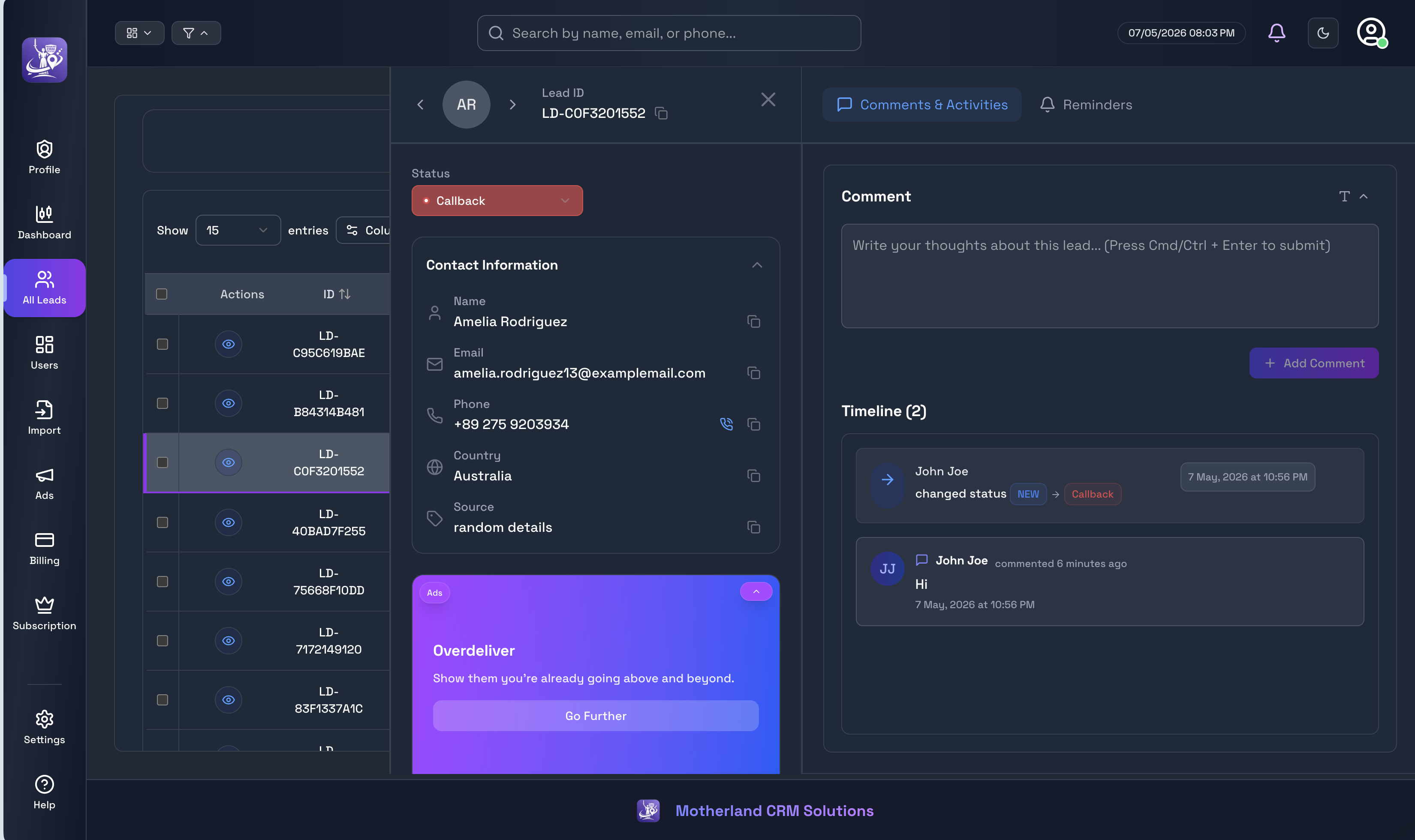Click the AR lead avatar
This screenshot has width=1415, height=840.
466,105
